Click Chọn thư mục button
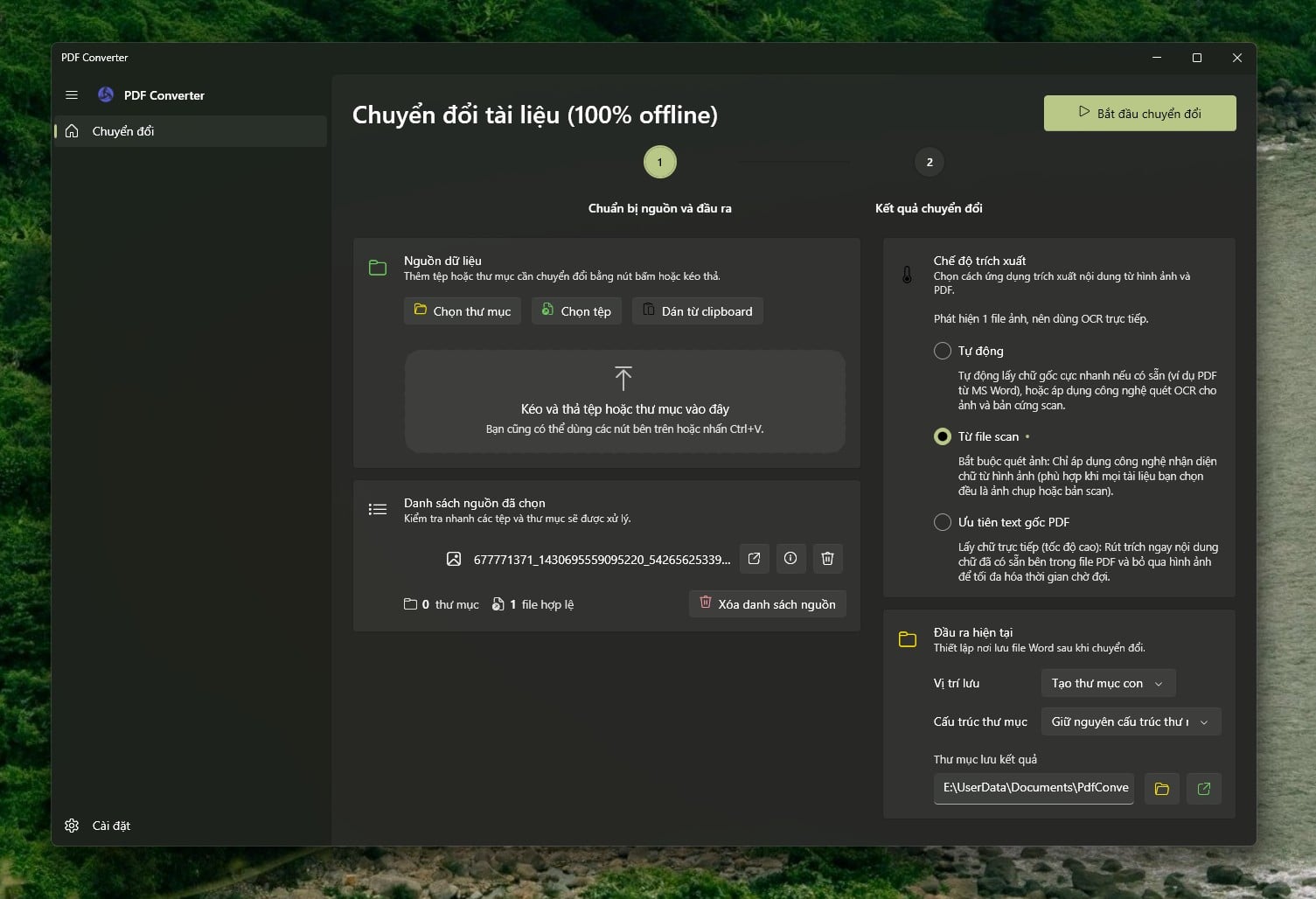1316x899 pixels. point(463,311)
